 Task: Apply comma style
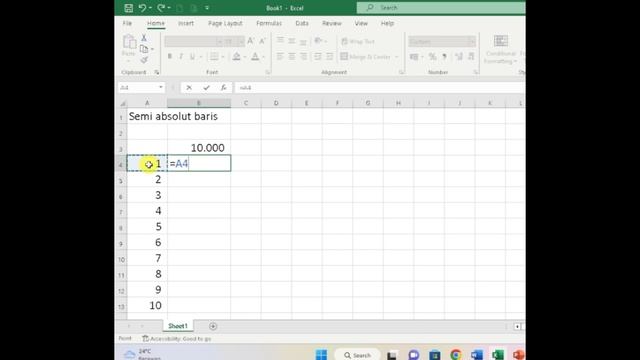tap(444, 57)
